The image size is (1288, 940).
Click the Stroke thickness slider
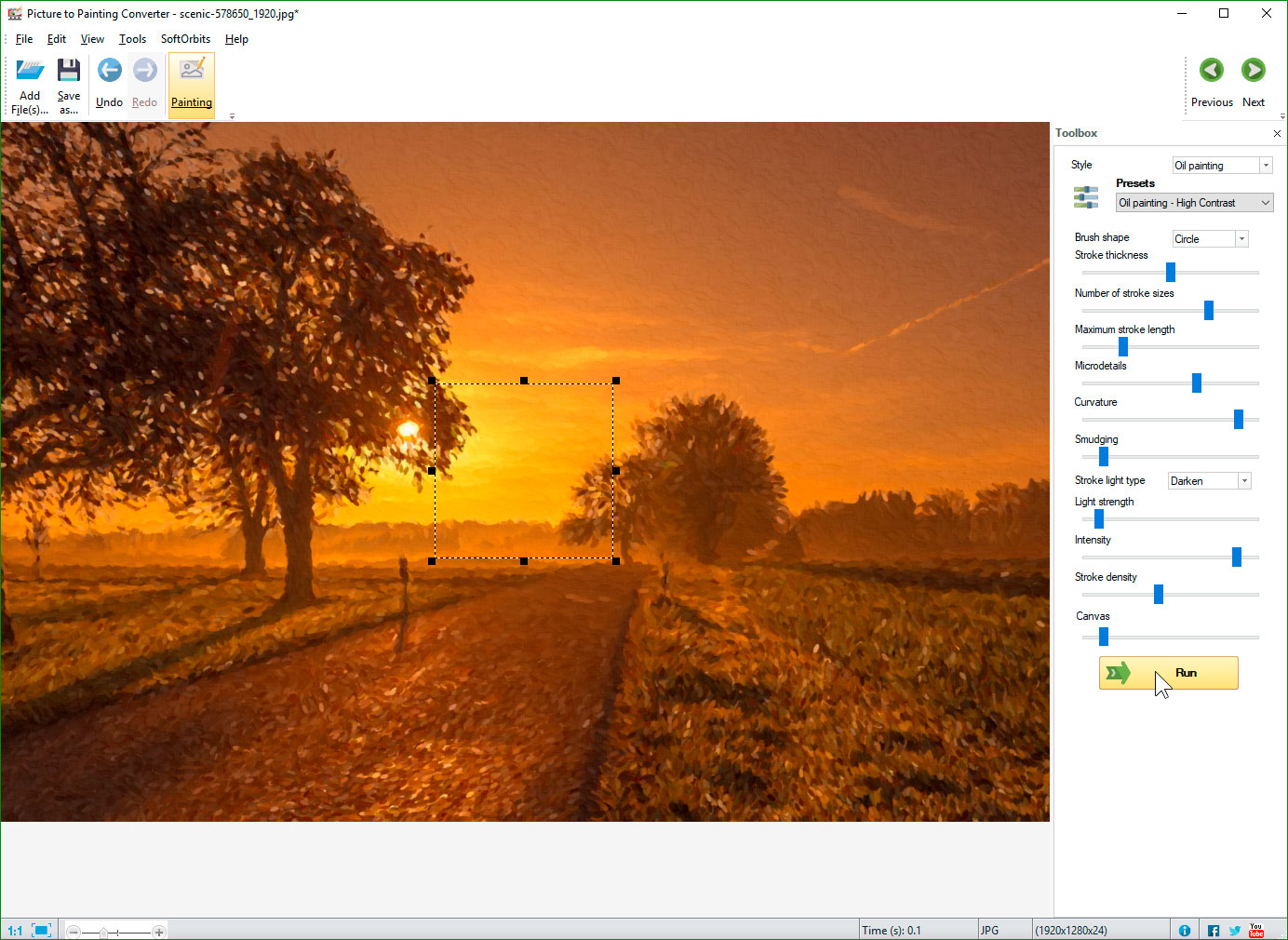pyautogui.click(x=1171, y=272)
